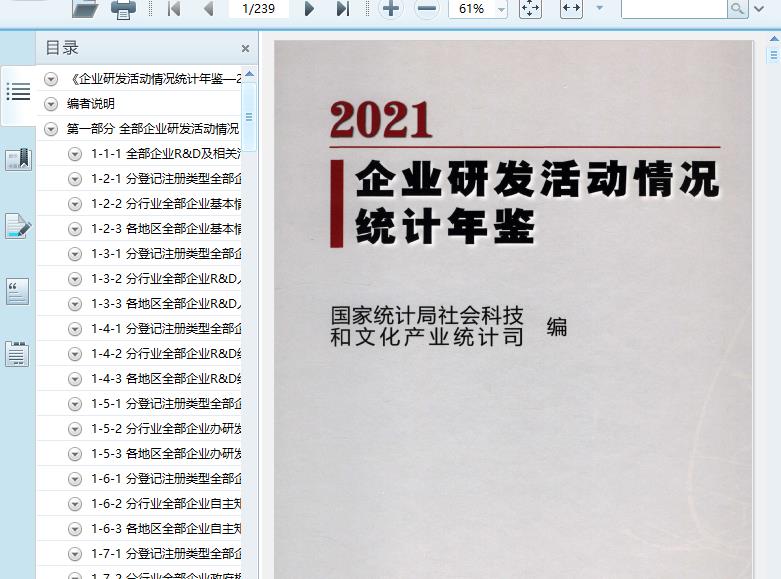
Task: Open the notes sidebar panel
Action: pos(17,354)
